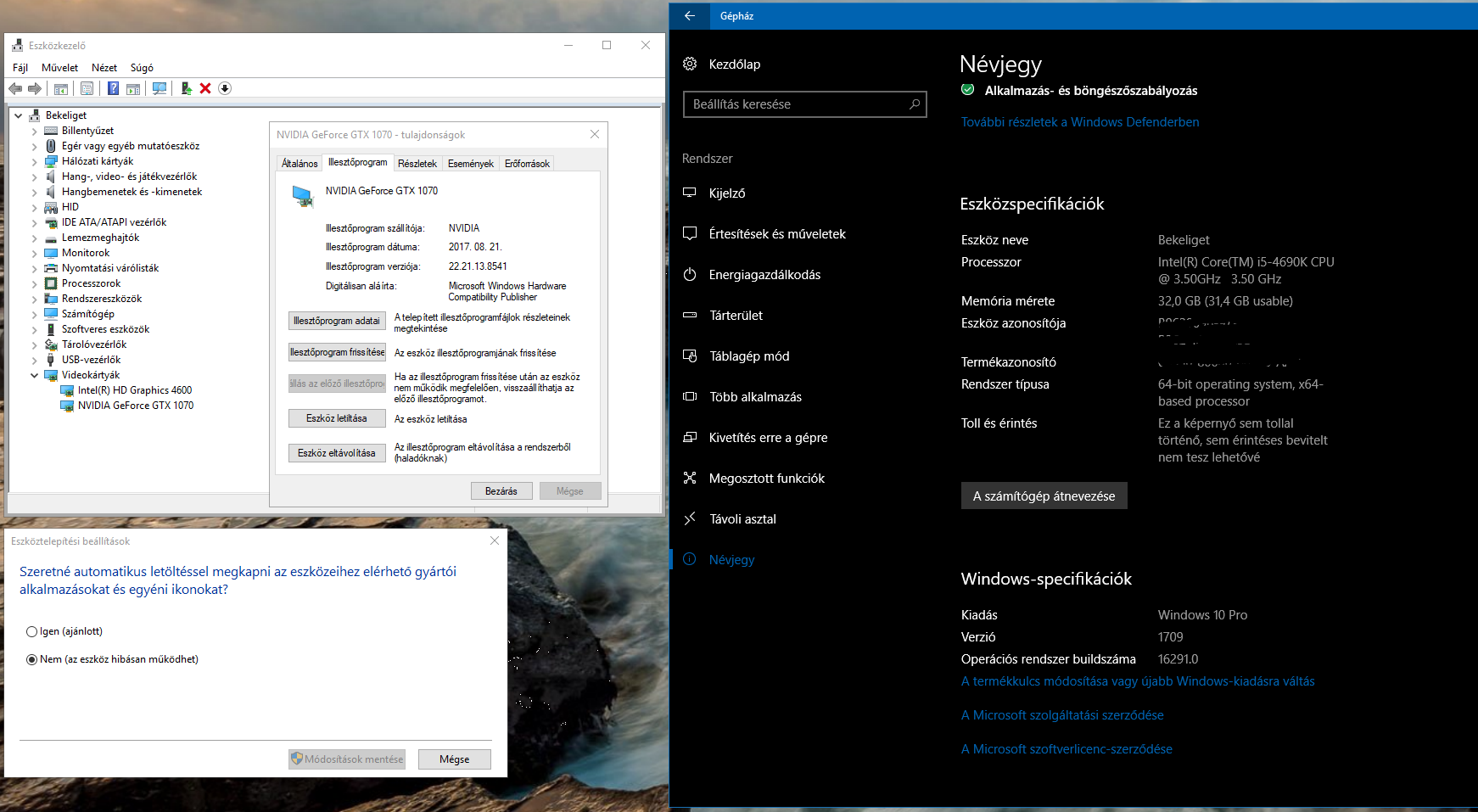Click the show/hide action pane toolbar icon
1478x812 pixels.
point(133,88)
